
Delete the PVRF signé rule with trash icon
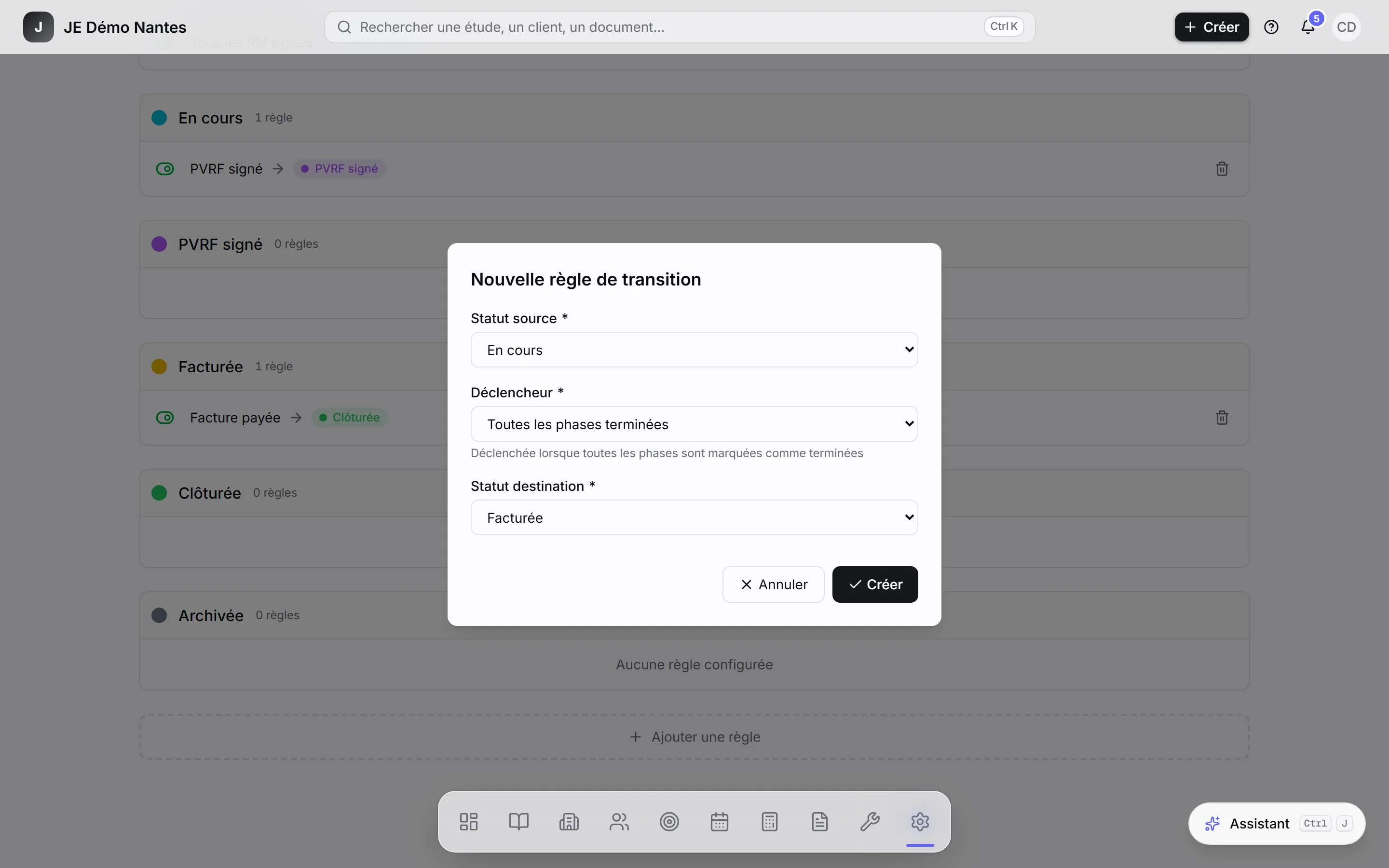[x=1222, y=169]
